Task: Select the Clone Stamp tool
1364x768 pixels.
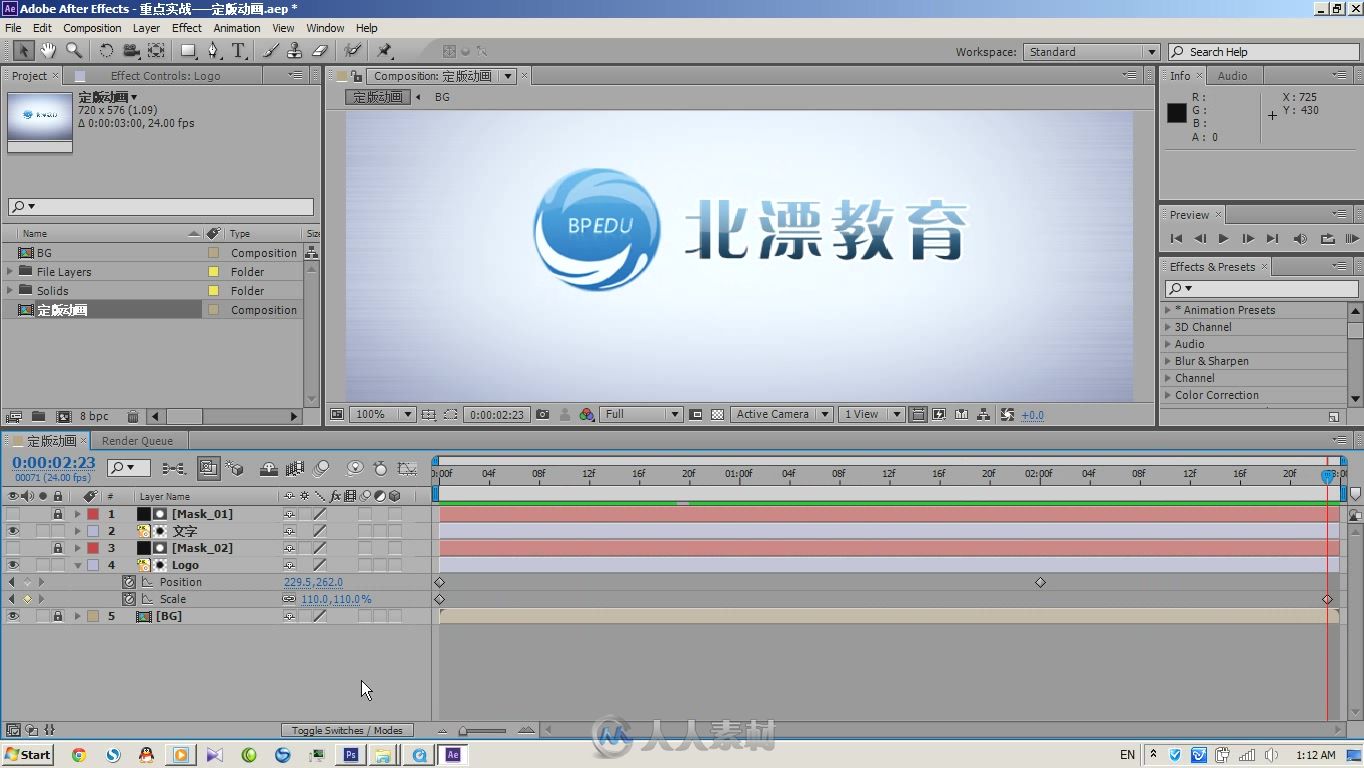Action: (x=295, y=51)
